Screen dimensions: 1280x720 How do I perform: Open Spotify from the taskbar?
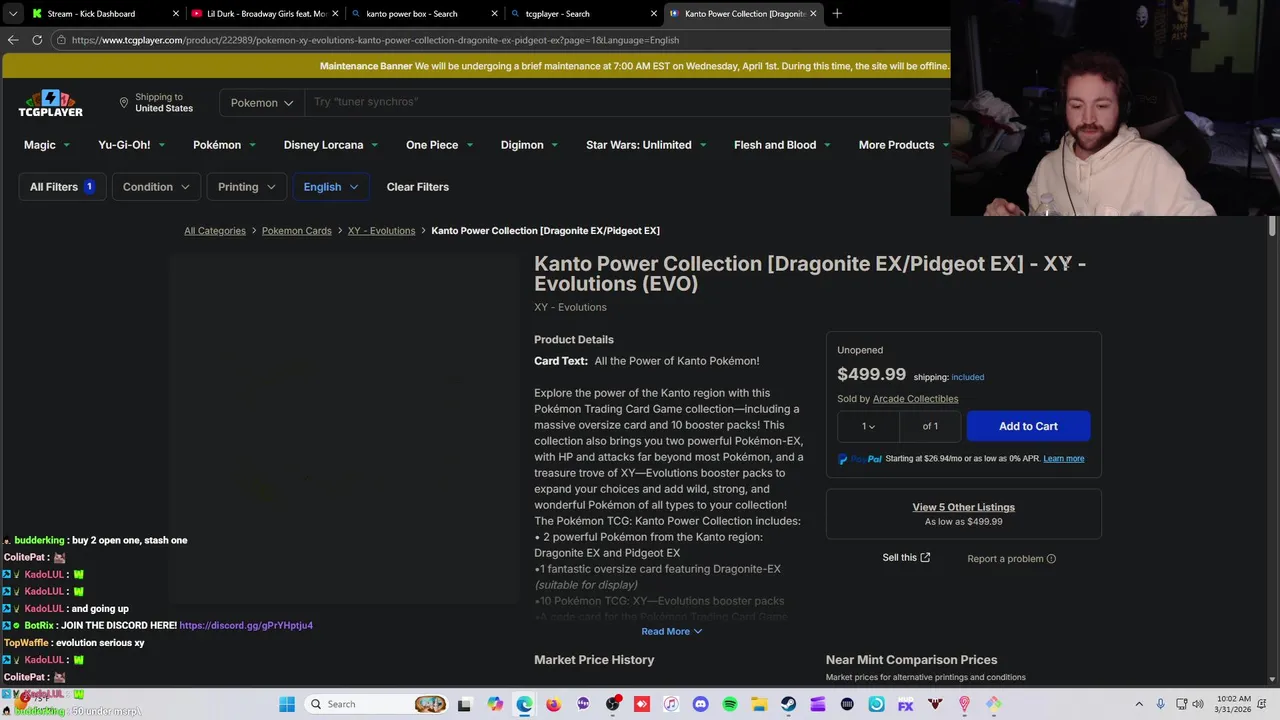click(730, 704)
